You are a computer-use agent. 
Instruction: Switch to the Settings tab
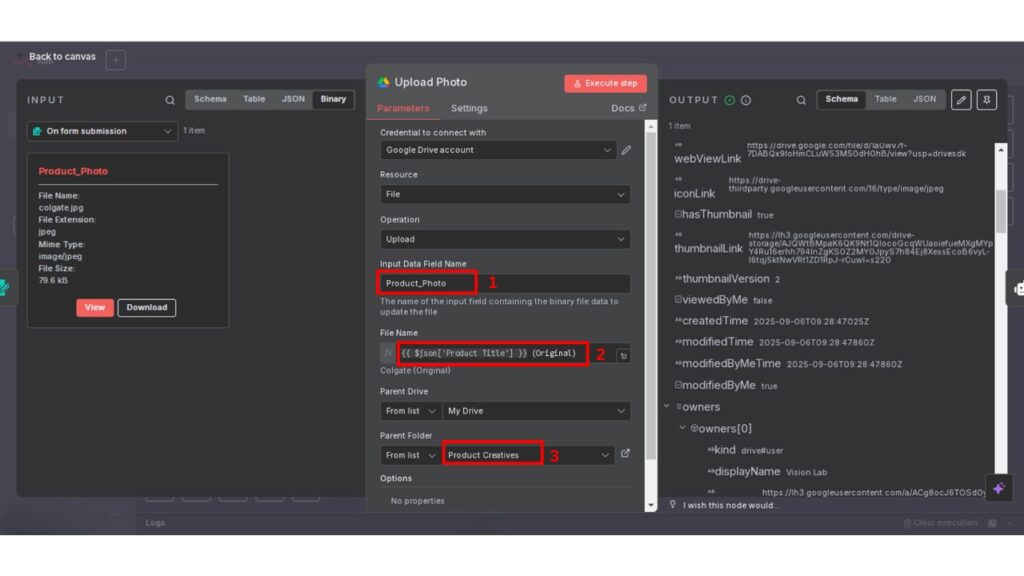pos(469,108)
